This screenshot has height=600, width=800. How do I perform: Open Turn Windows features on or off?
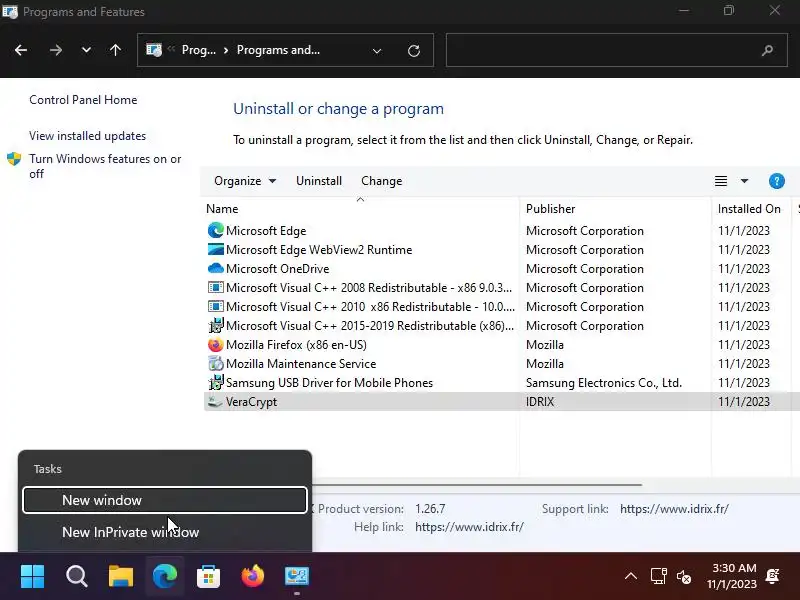coord(105,166)
